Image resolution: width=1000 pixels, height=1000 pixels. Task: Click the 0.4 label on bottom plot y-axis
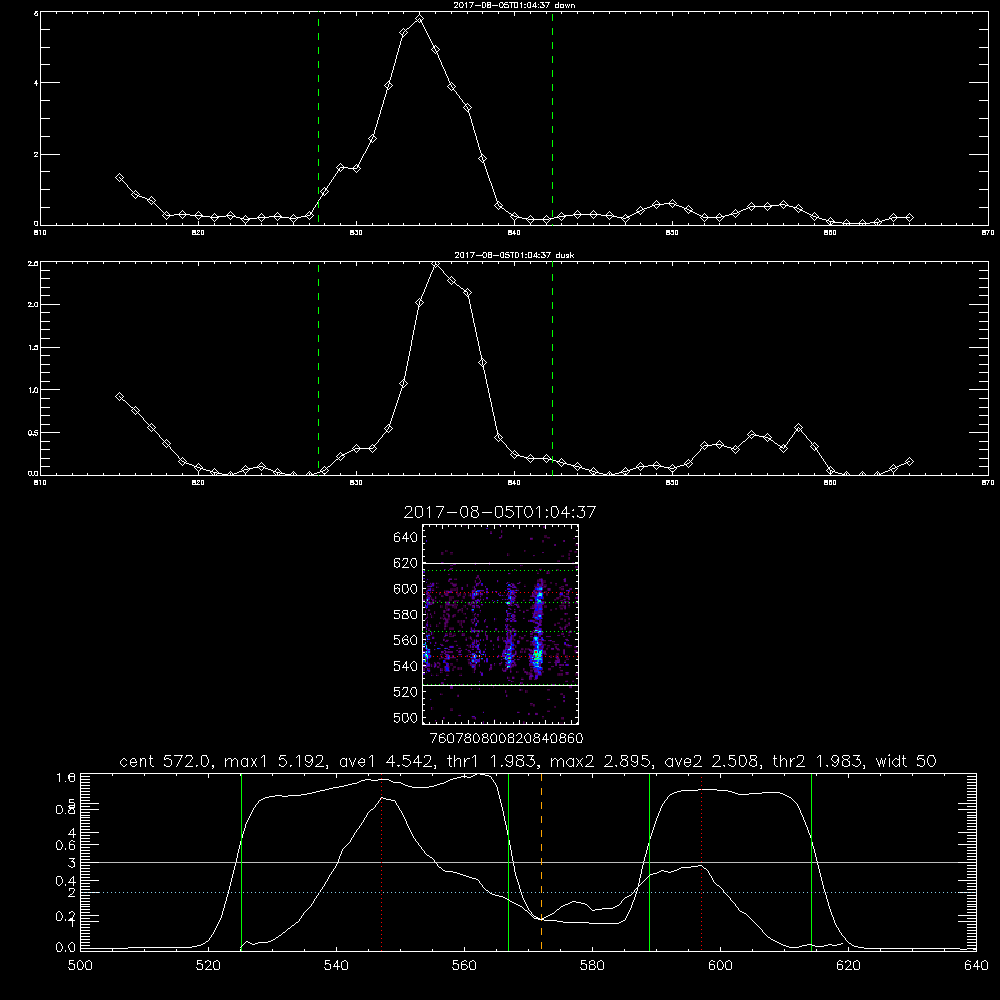pyautogui.click(x=66, y=881)
